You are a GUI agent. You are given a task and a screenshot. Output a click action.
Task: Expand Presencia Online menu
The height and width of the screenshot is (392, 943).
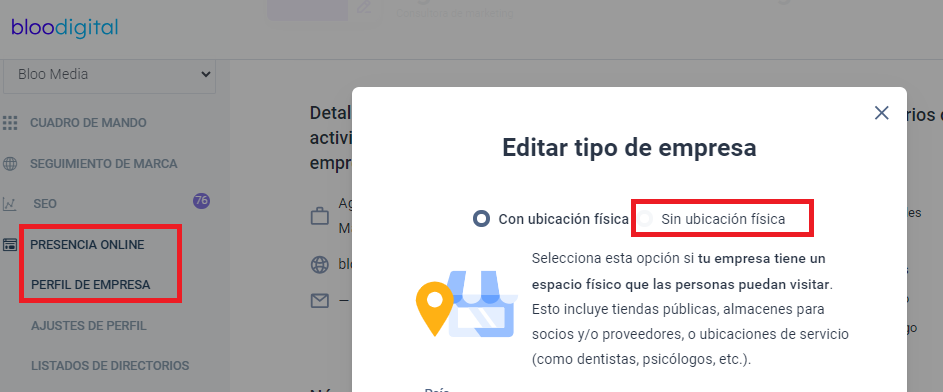click(x=87, y=245)
